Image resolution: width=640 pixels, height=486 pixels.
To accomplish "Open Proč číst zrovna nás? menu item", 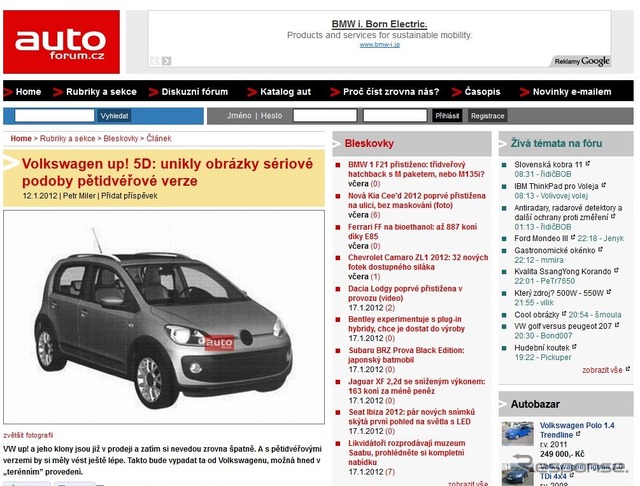I will 391,92.
